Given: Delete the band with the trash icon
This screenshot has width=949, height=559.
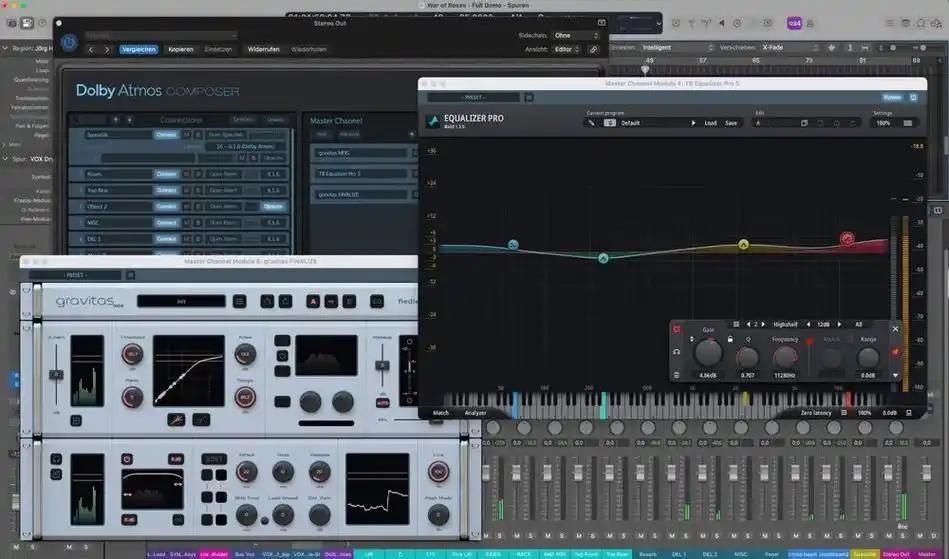Looking at the screenshot, I should (677, 375).
